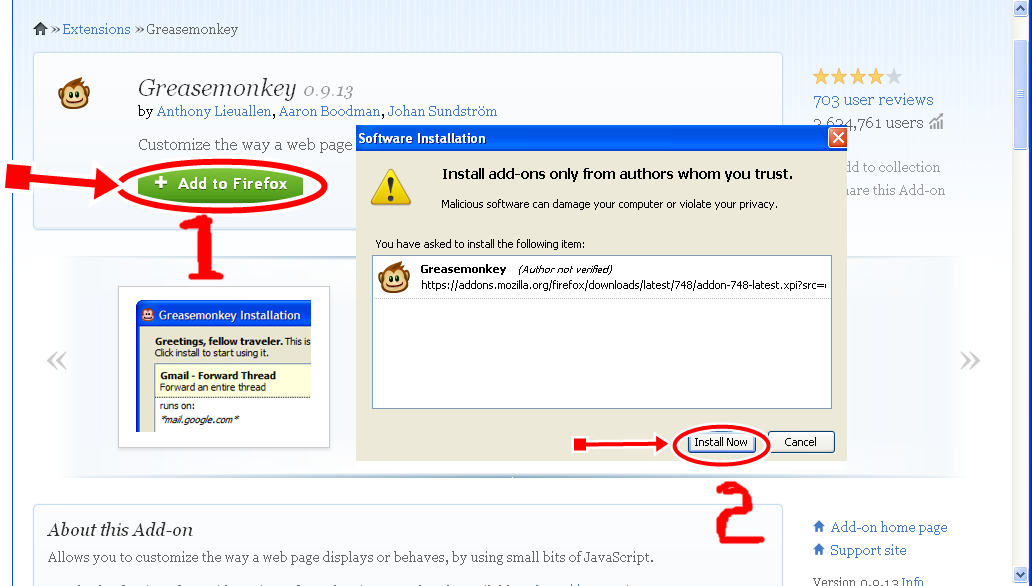Click the yellow warning triangle icon
Viewport: 1032px width, 586px height.
tap(391, 187)
